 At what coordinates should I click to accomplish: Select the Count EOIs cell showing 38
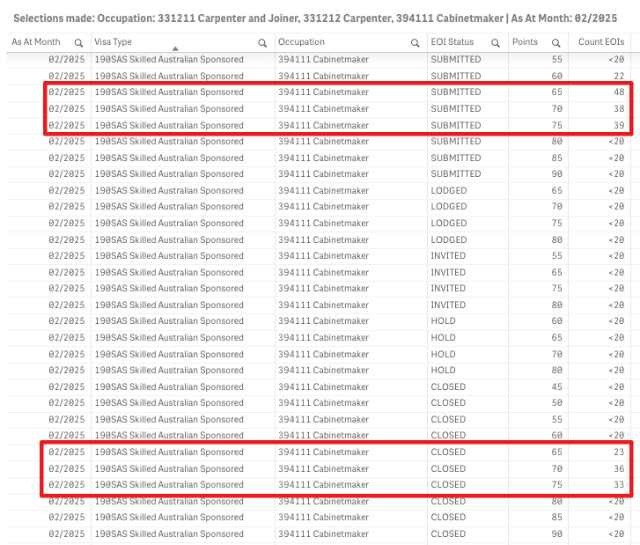coord(618,109)
